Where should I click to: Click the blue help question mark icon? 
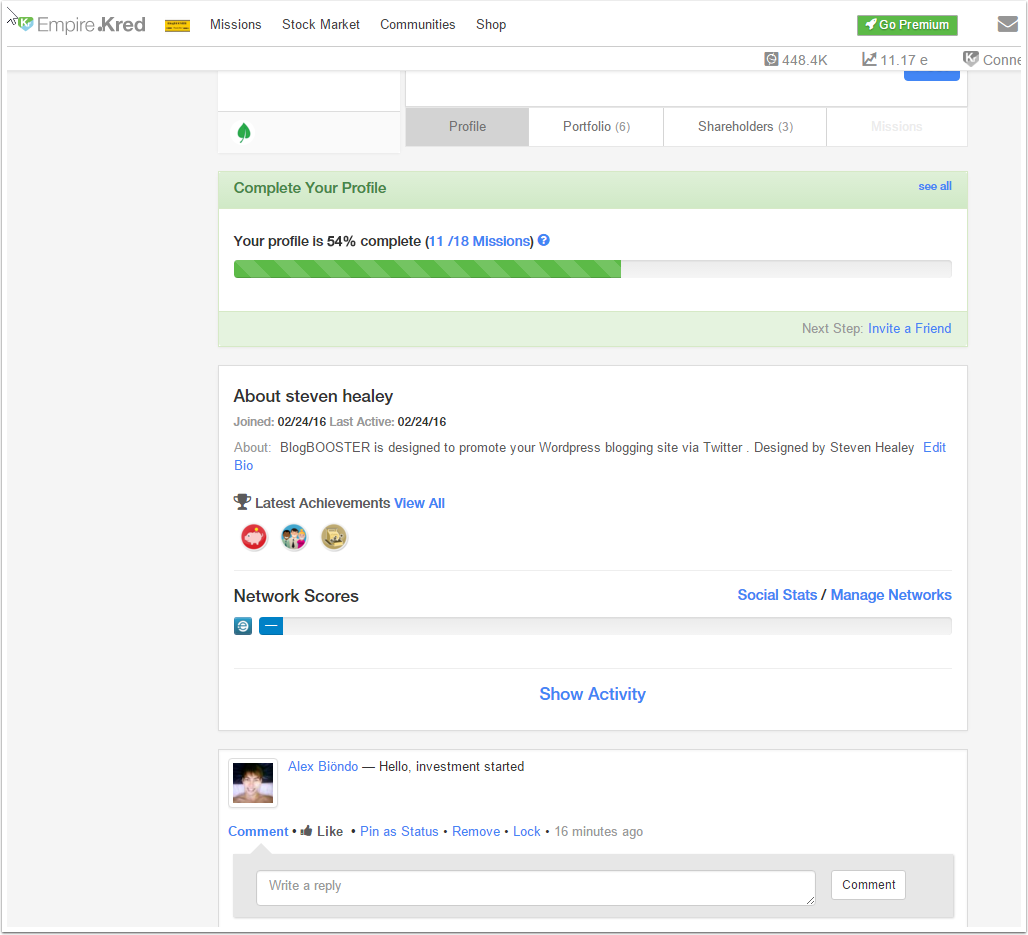544,241
